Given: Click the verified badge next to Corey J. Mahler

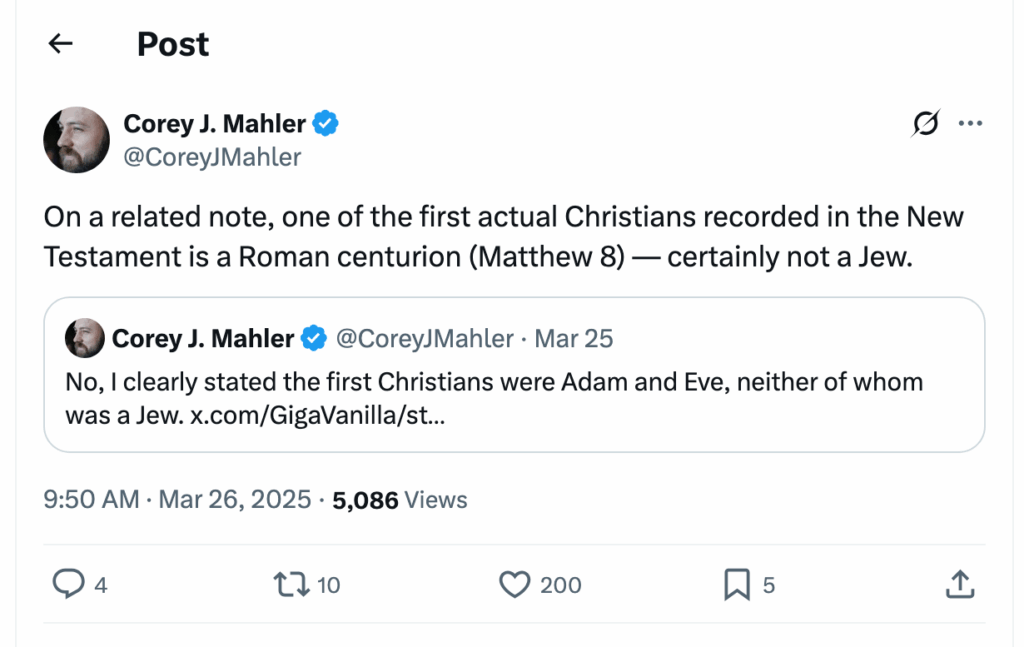Looking at the screenshot, I should [325, 122].
